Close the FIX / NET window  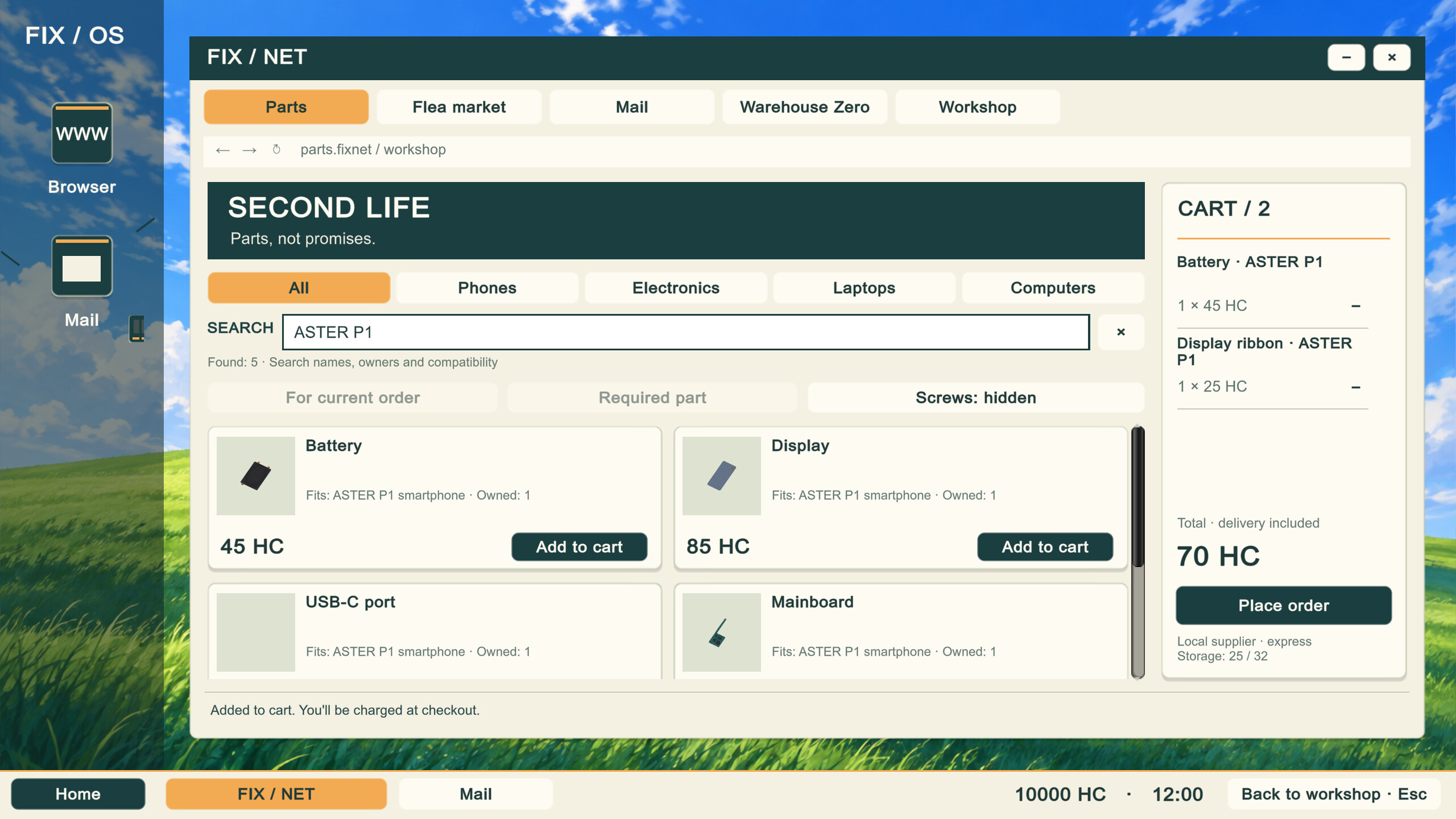pyautogui.click(x=1392, y=57)
